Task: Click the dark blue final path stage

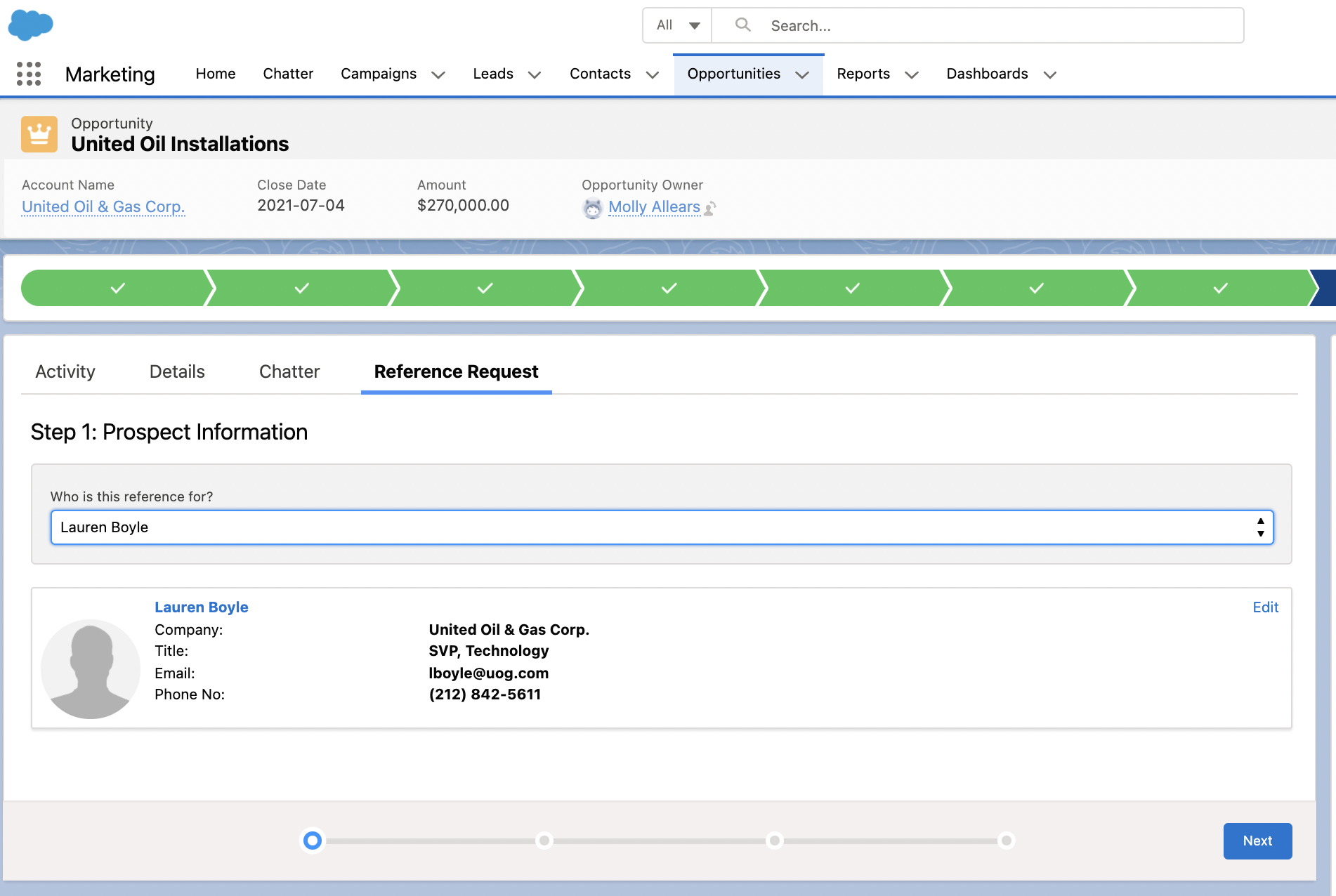Action: tap(1325, 288)
